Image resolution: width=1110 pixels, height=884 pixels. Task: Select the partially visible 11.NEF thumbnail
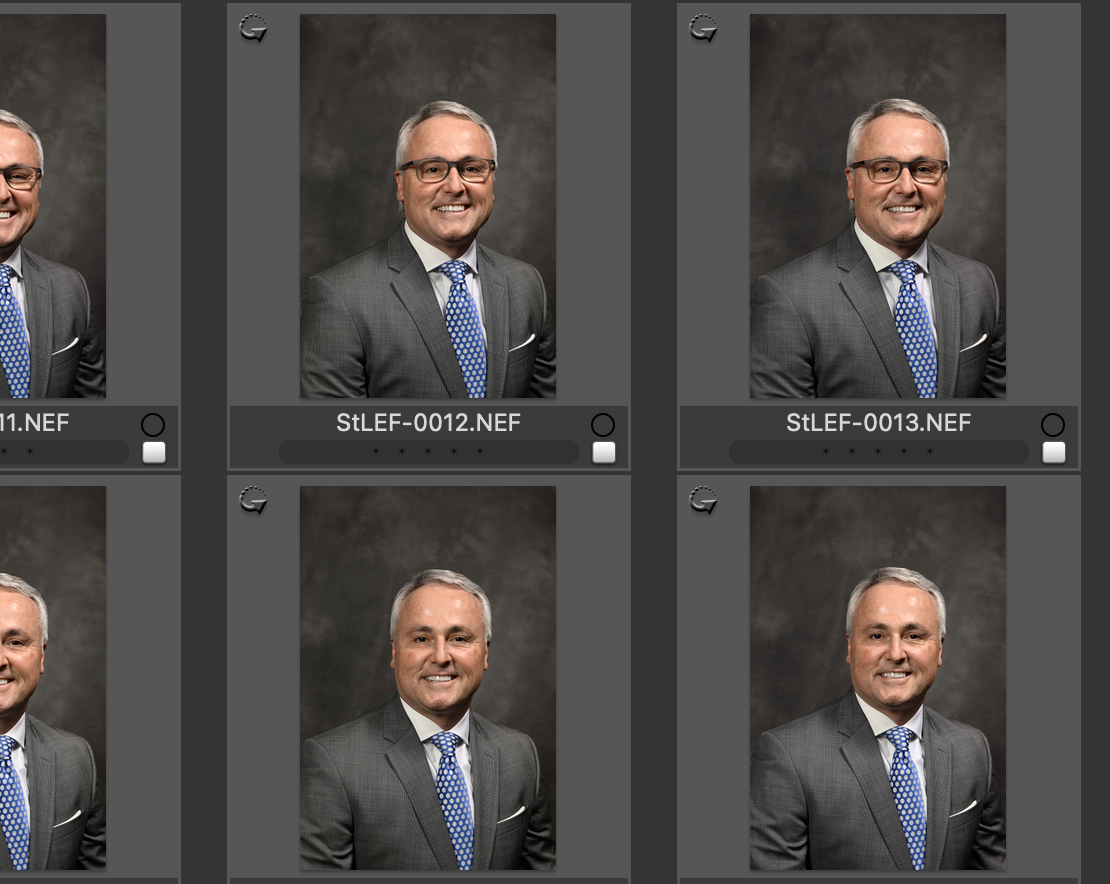pos(53,206)
